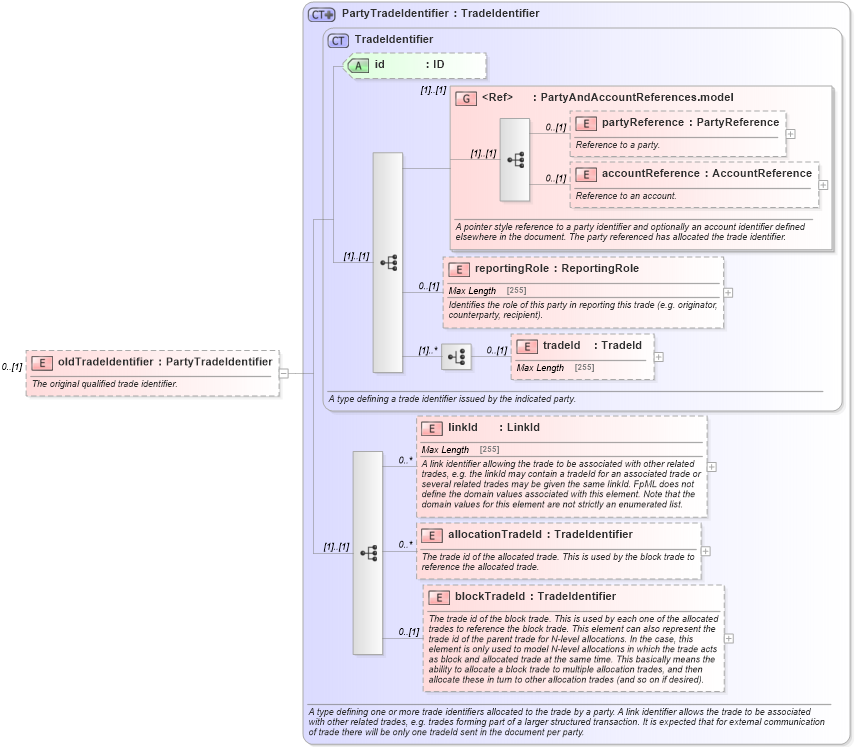855x747 pixels.
Task: Click the CT icon next to TradeIdentifier
Action: 338,41
